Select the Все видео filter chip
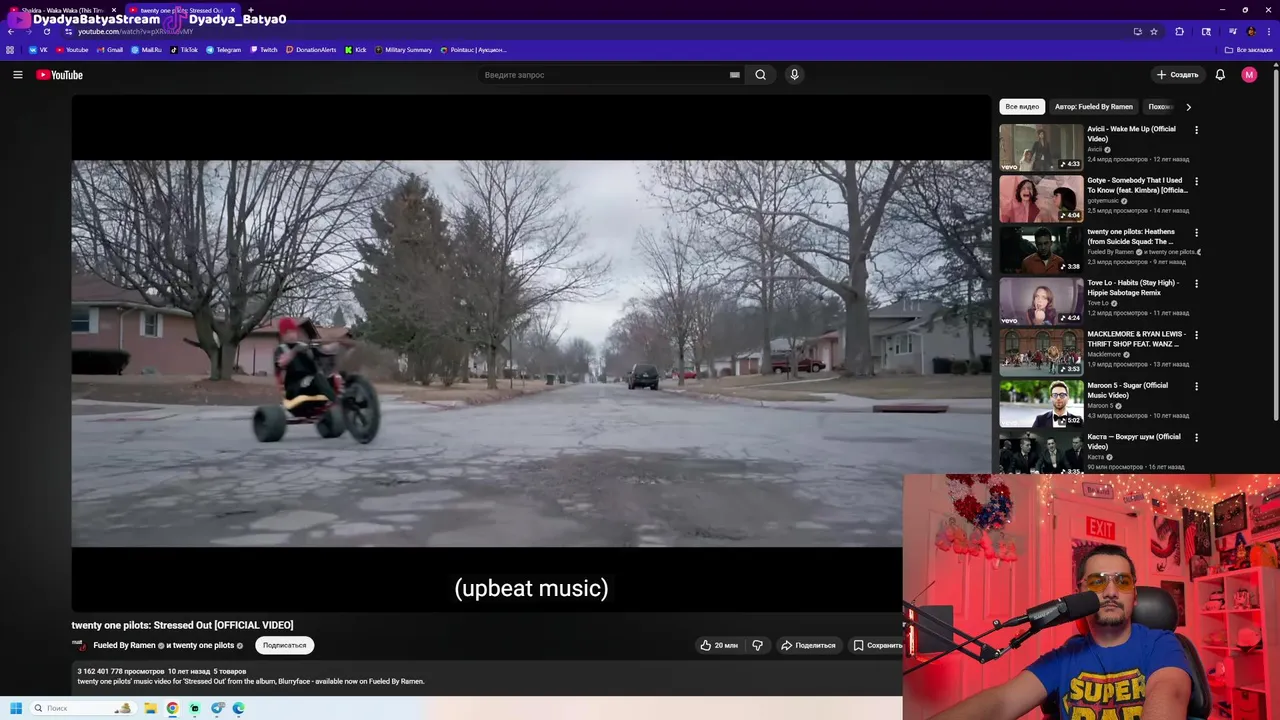Viewport: 1280px width, 720px height. click(x=1022, y=106)
